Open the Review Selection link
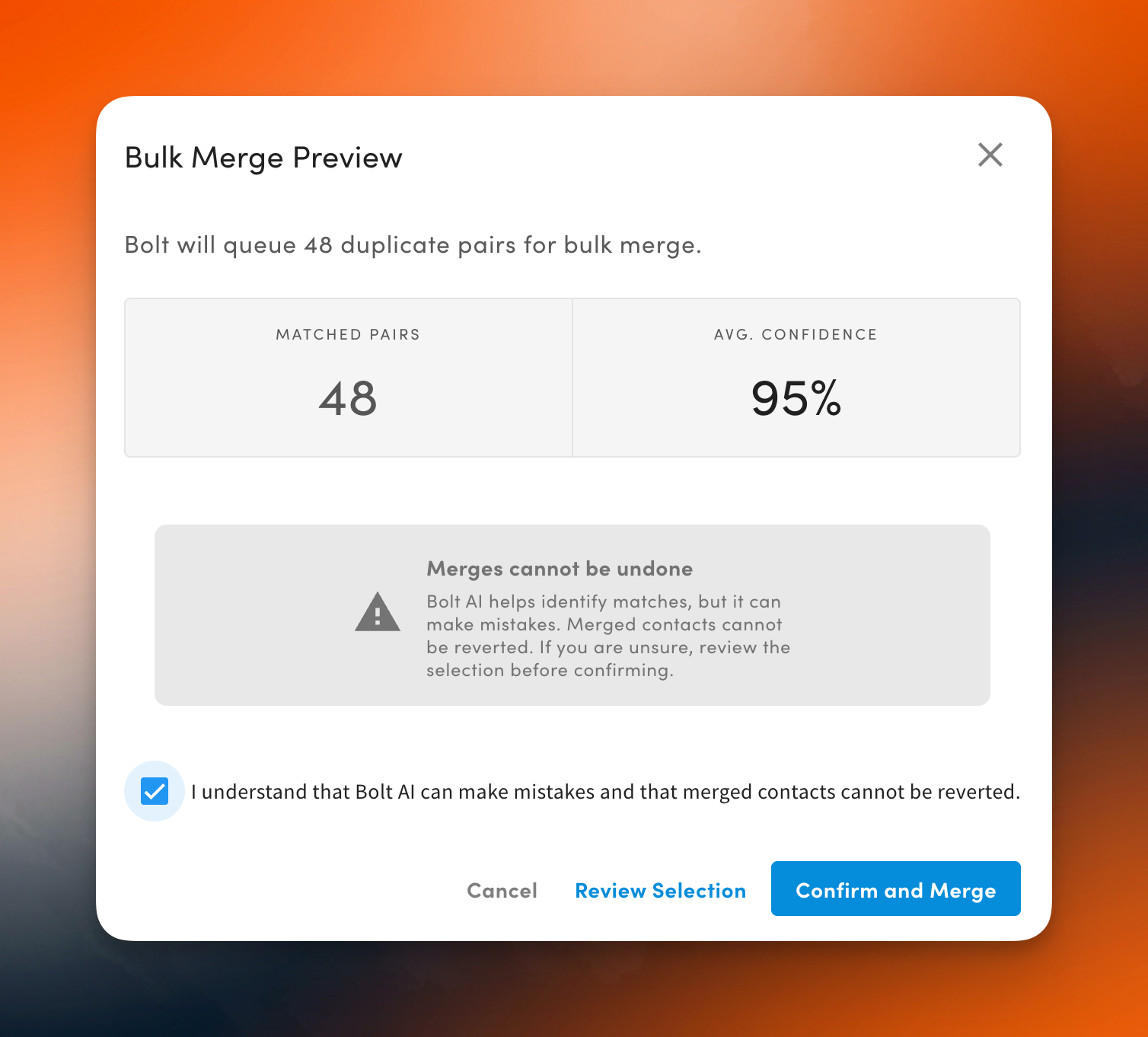Image resolution: width=1148 pixels, height=1037 pixels. [660, 890]
